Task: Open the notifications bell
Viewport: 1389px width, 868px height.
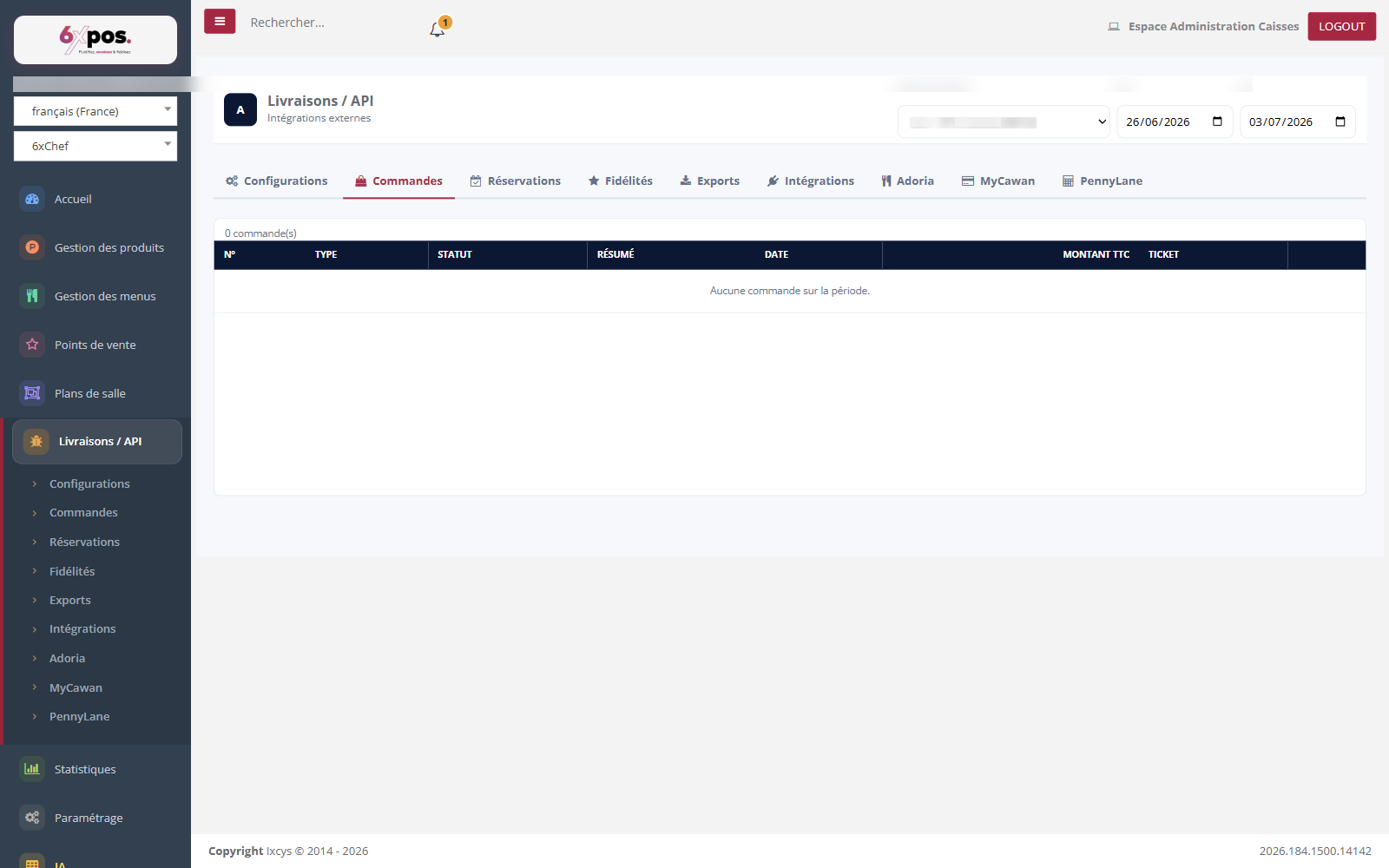Action: pos(437,30)
